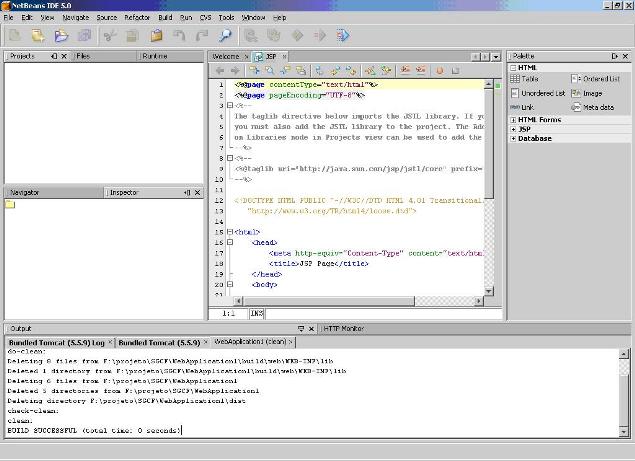Click the Save All toolbar icon
The image size is (635, 461).
(x=83, y=36)
